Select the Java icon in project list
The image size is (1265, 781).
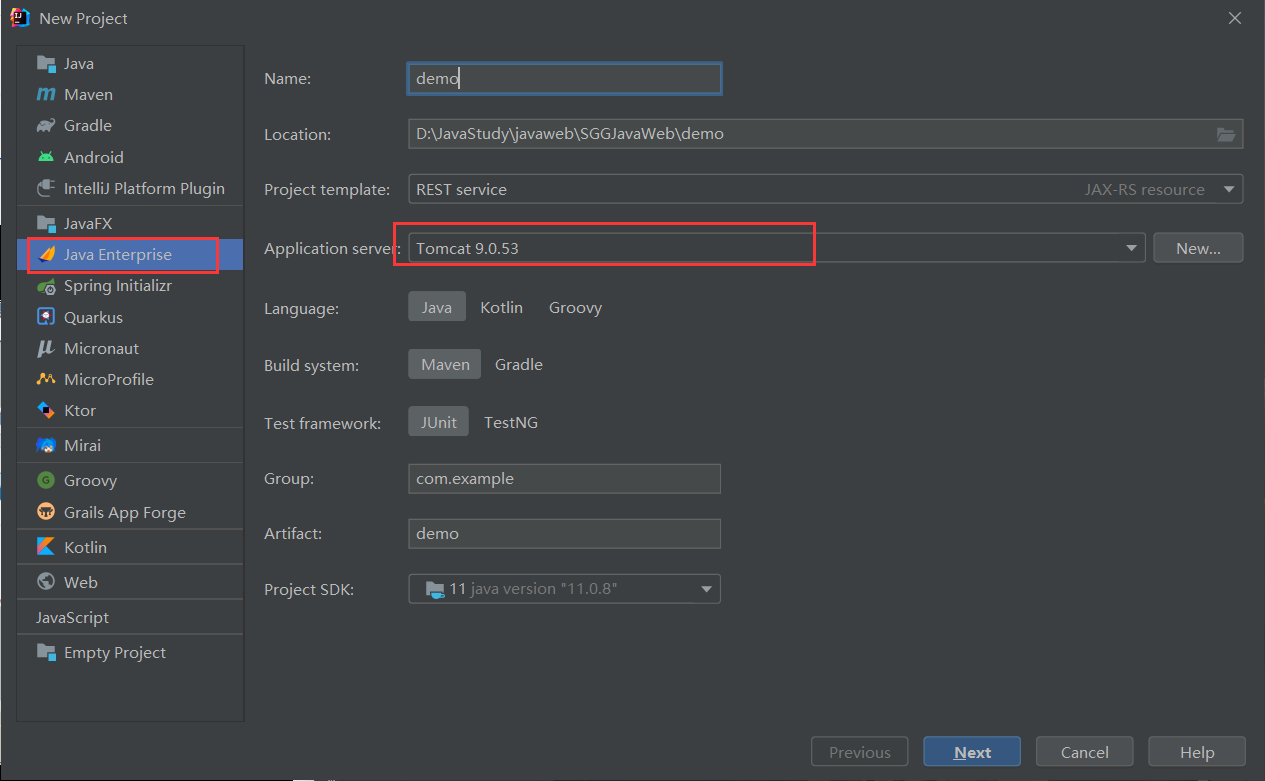46,63
